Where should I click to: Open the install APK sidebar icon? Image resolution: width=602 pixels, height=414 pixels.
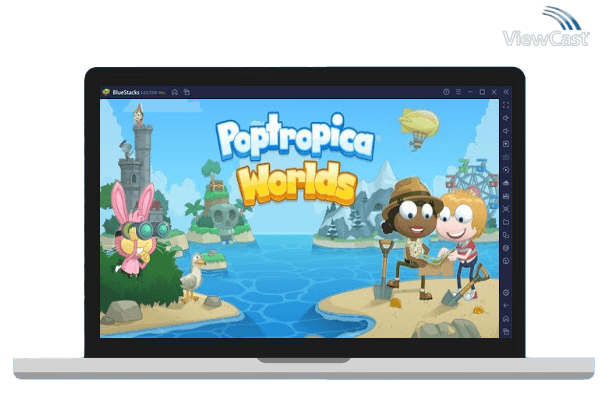tap(506, 196)
